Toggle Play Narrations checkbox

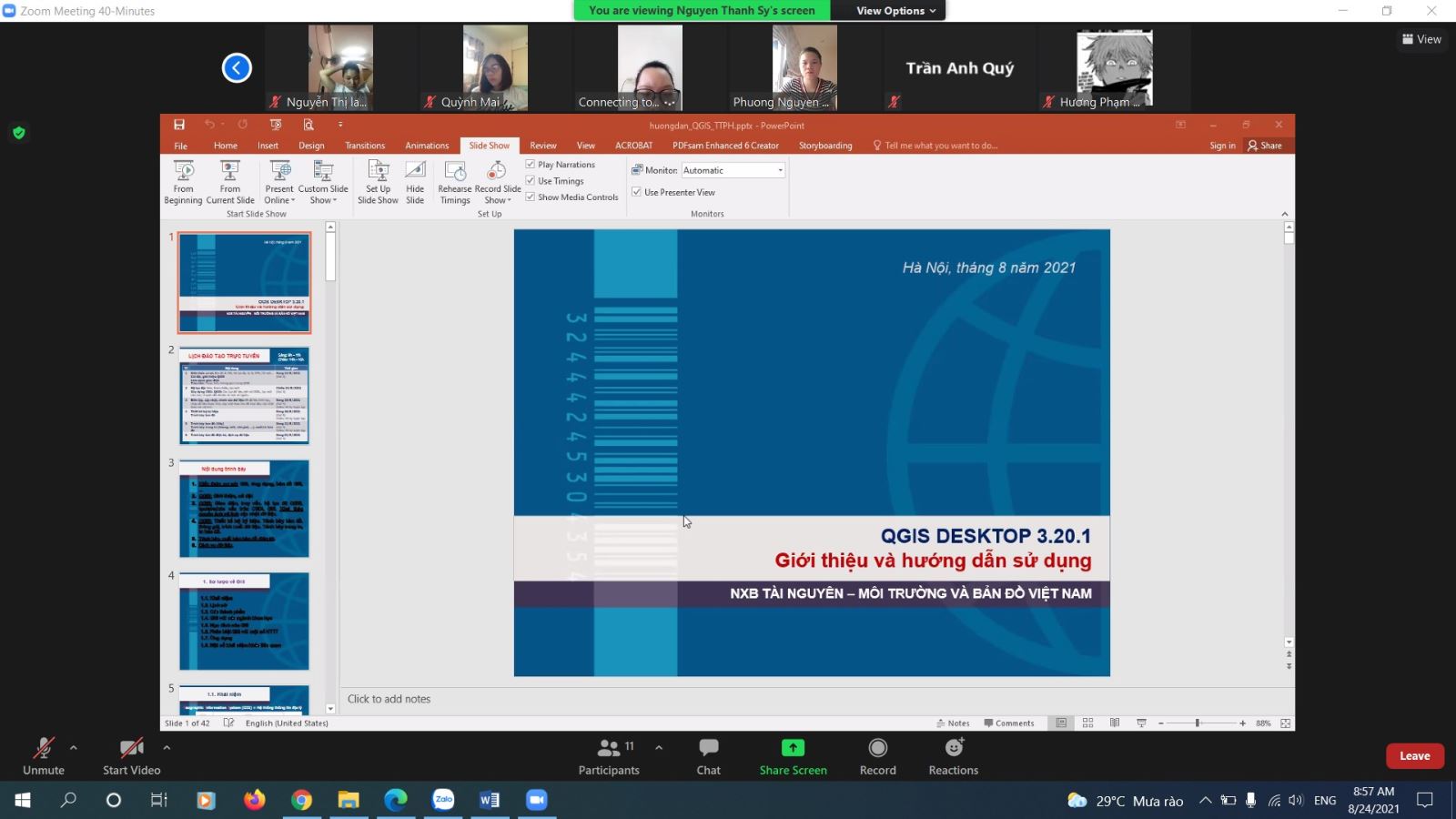(x=531, y=164)
